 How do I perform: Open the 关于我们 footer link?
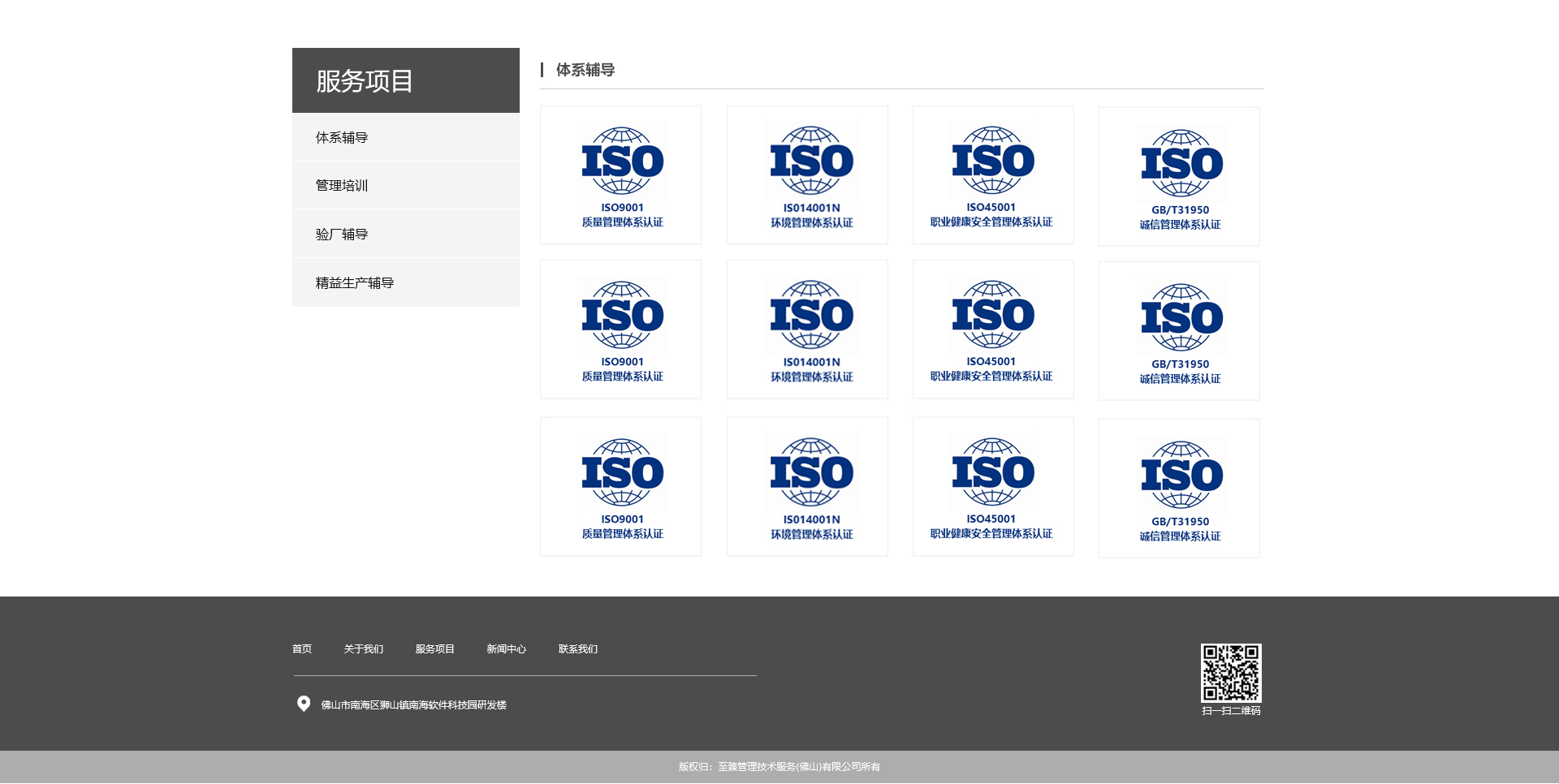click(x=363, y=649)
